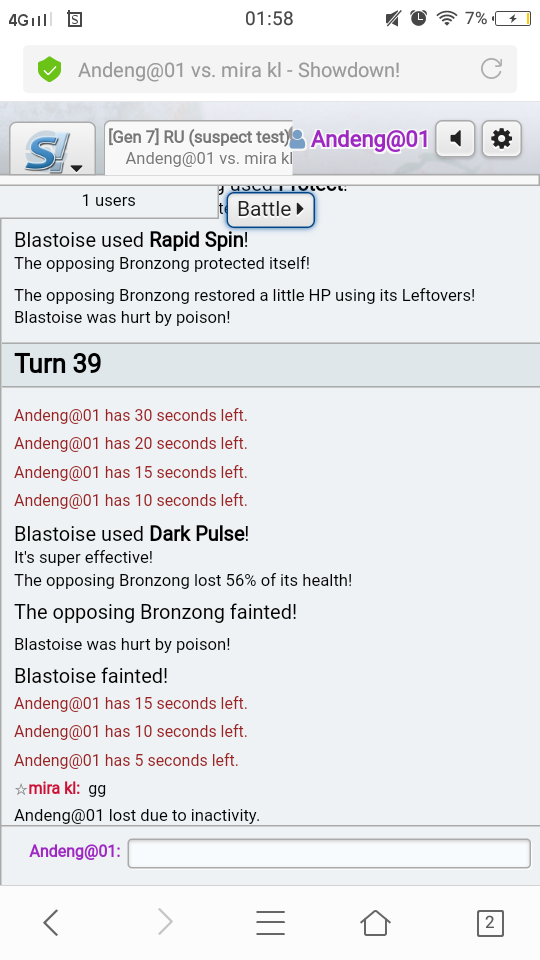Go back with the browser back arrow
The height and width of the screenshot is (960, 540).
[x=51, y=922]
